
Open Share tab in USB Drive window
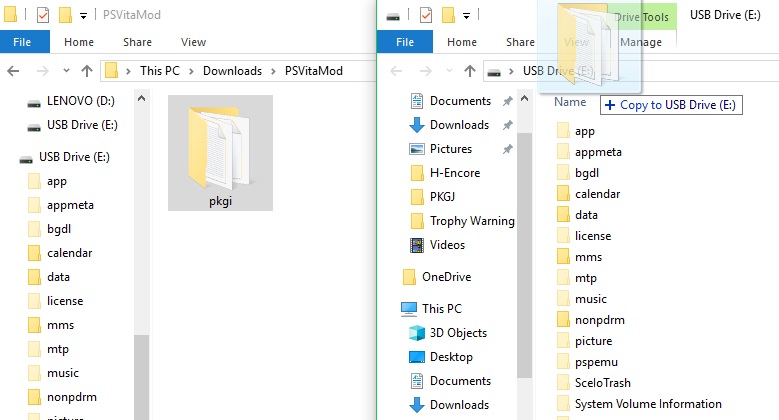tap(520, 42)
